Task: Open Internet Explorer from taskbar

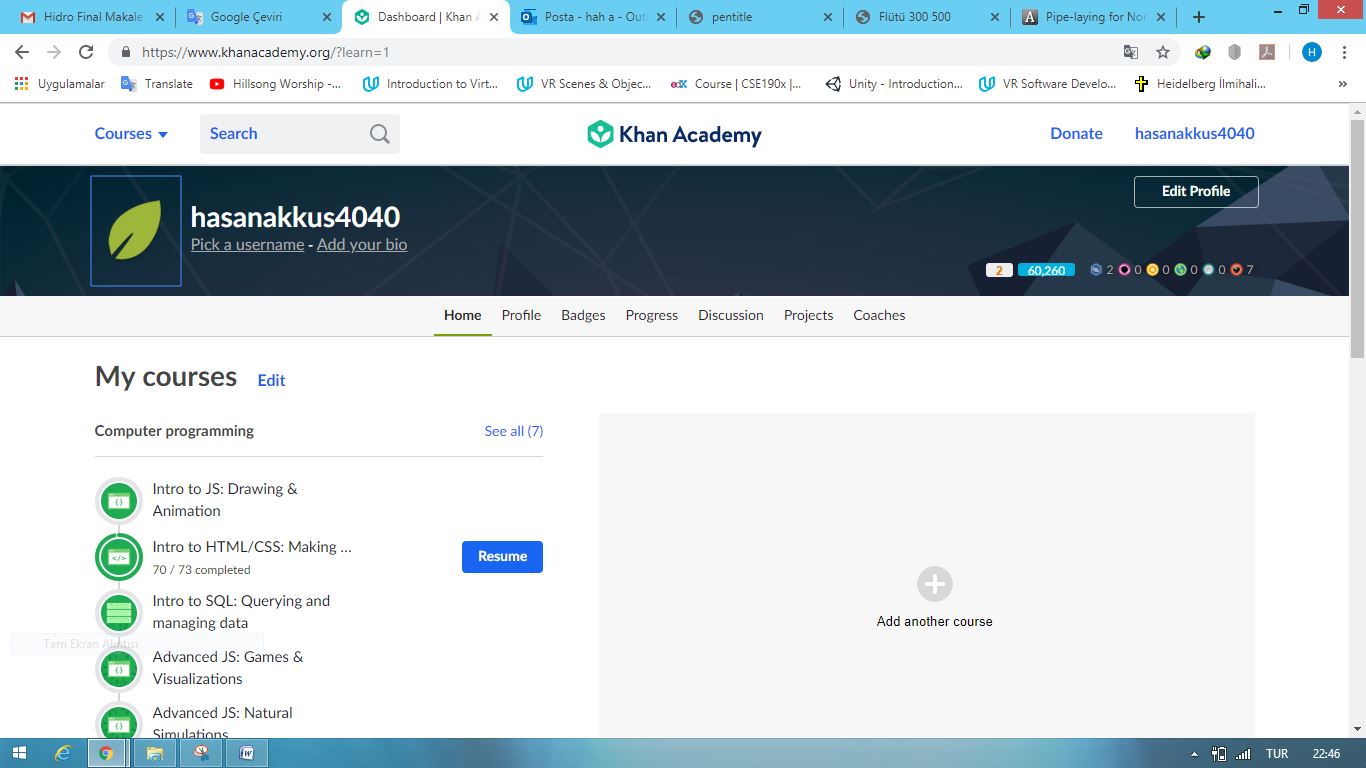Action: (64, 753)
